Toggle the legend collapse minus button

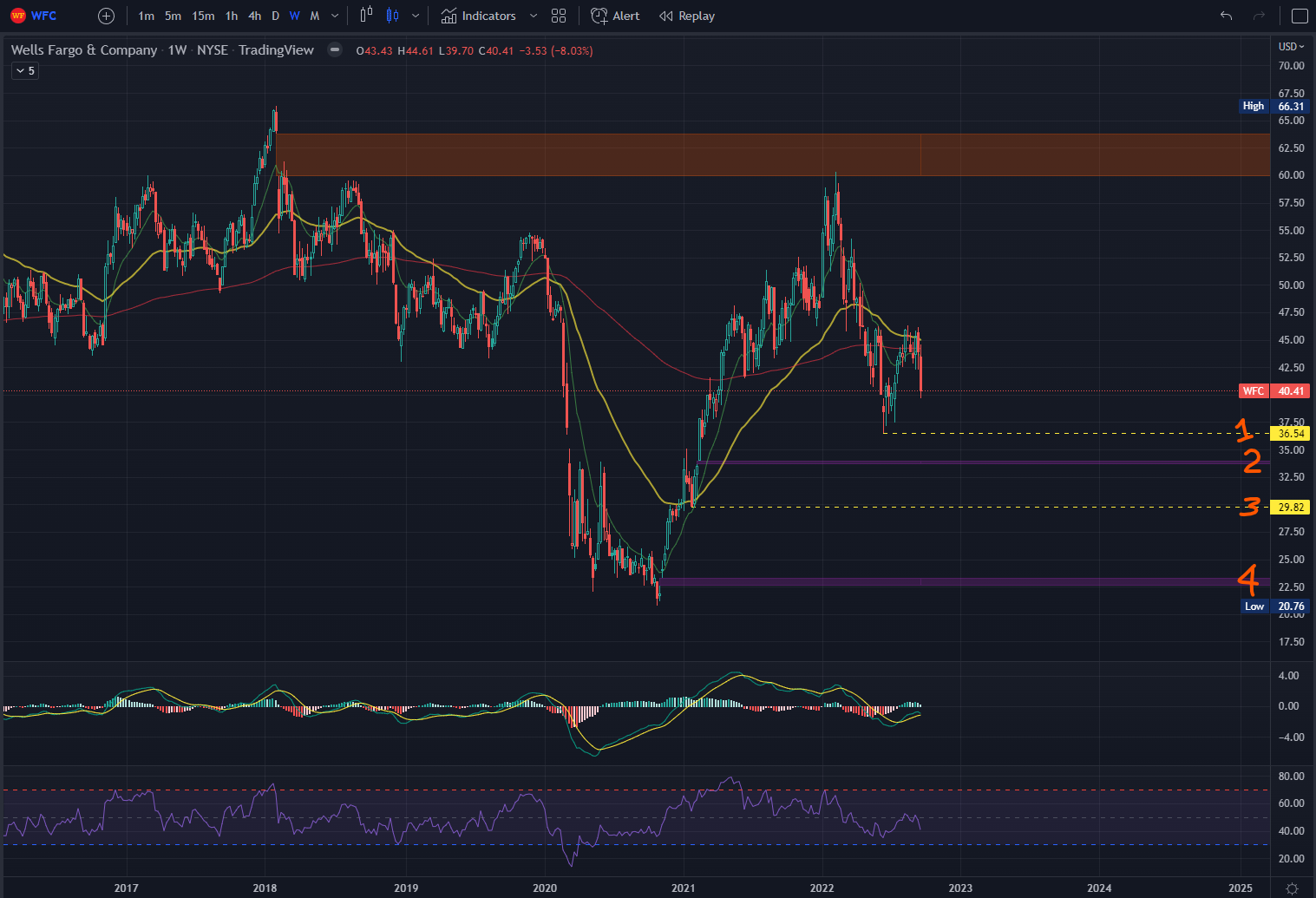(335, 49)
